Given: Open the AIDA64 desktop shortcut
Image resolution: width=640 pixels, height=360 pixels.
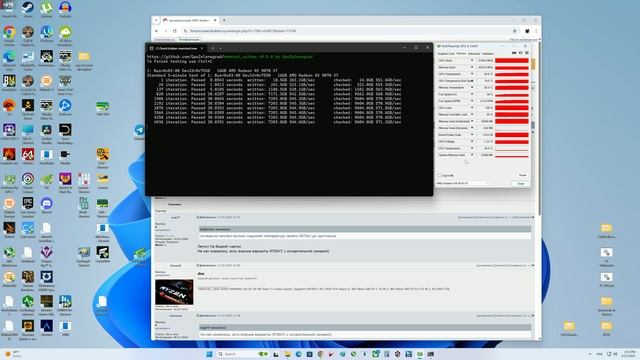Looking at the screenshot, I should [x=28, y=155].
